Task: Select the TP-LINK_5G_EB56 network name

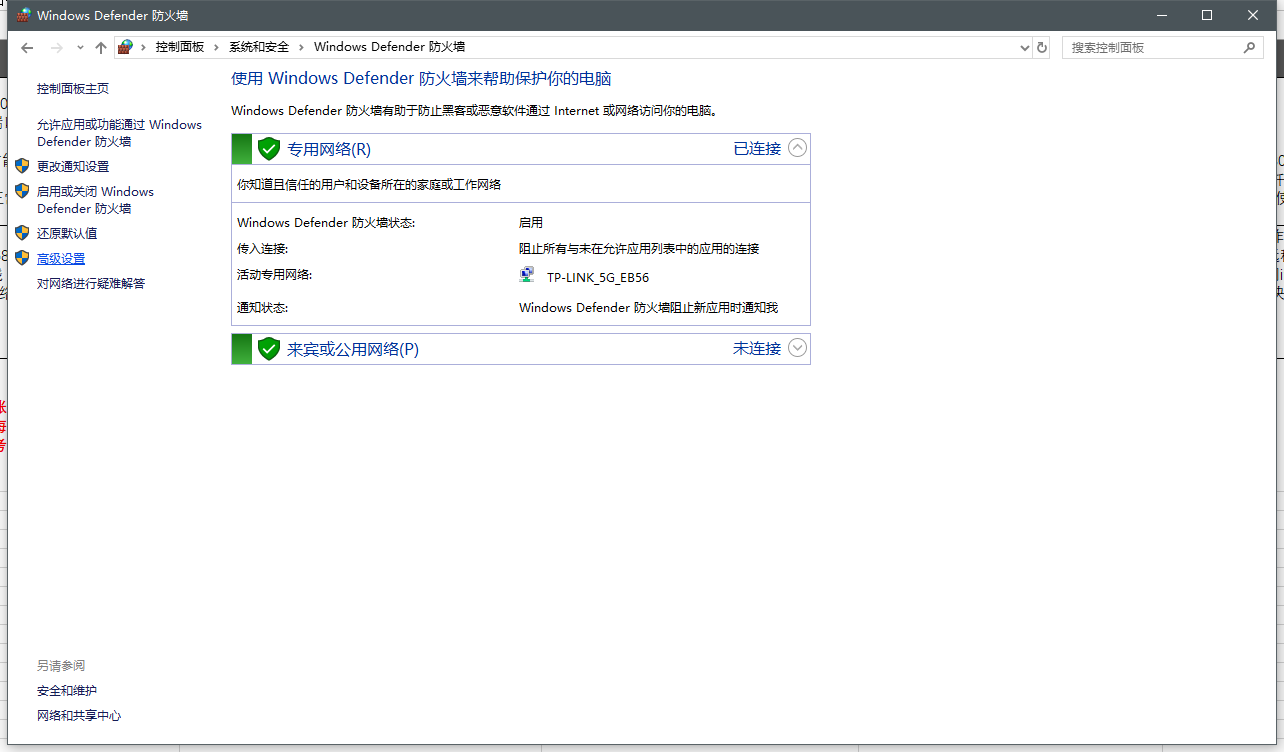Action: click(x=598, y=278)
